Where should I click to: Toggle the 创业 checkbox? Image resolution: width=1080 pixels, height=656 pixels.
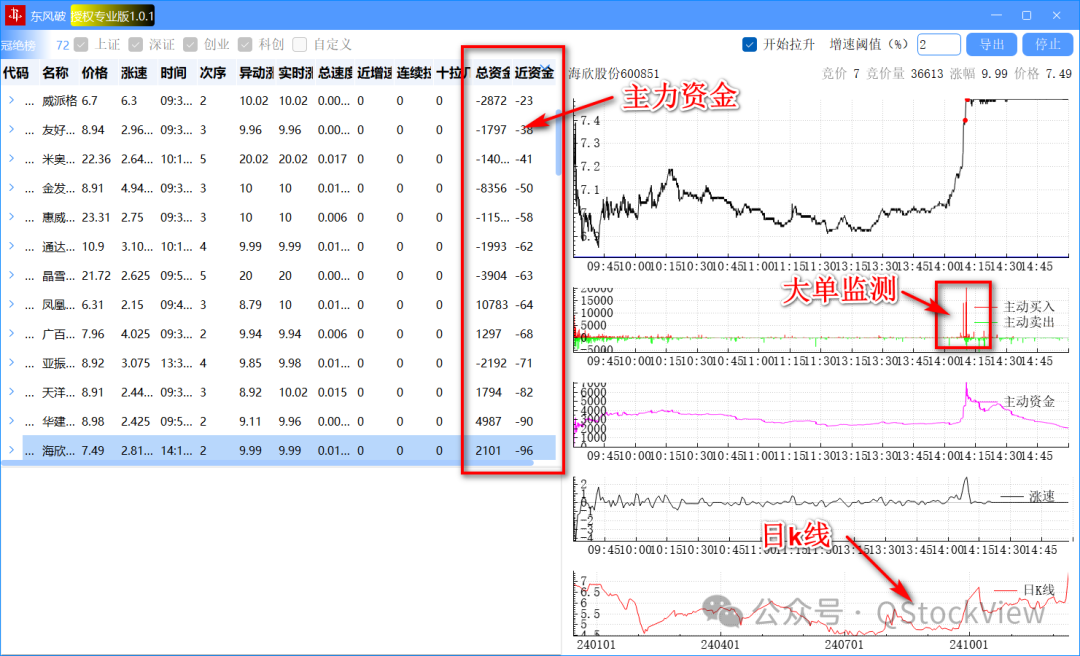[x=190, y=45]
